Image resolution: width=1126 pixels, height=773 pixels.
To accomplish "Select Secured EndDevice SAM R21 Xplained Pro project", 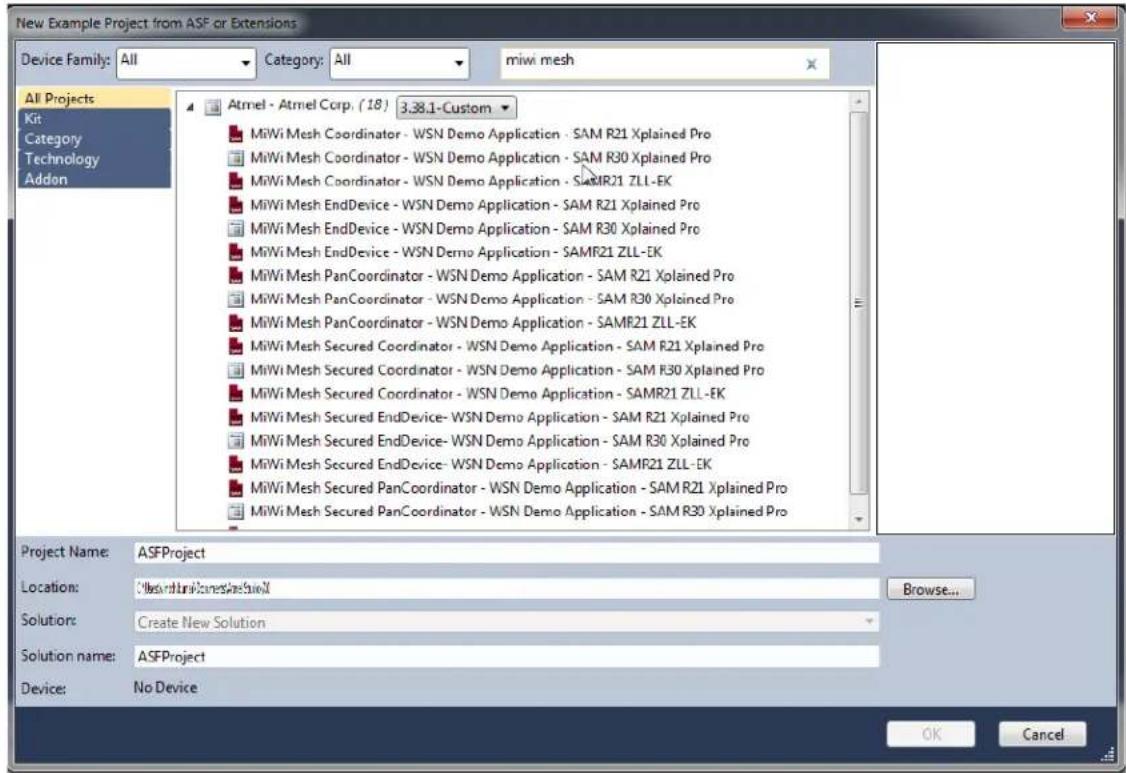I will click(500, 417).
